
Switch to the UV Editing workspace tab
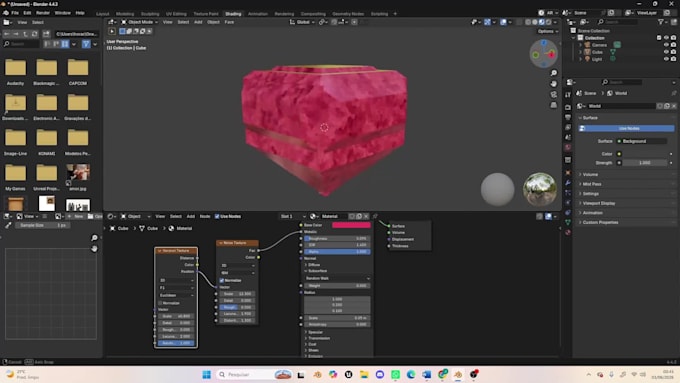pyautogui.click(x=176, y=14)
